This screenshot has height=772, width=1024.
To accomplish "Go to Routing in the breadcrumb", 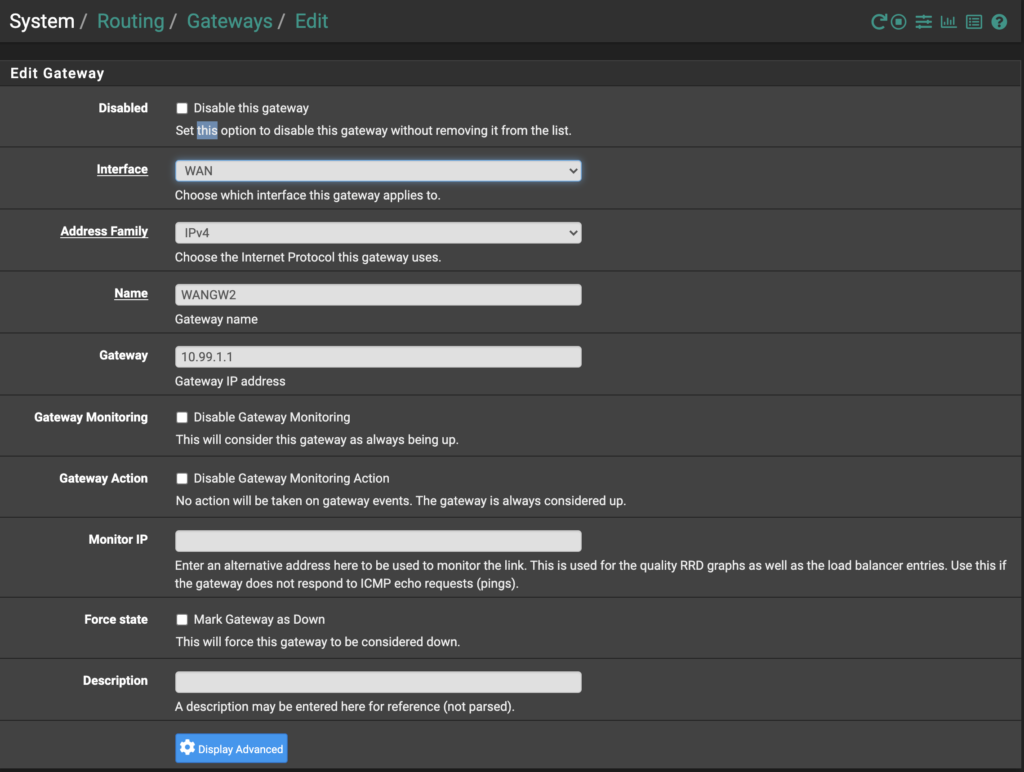I will pos(130,21).
